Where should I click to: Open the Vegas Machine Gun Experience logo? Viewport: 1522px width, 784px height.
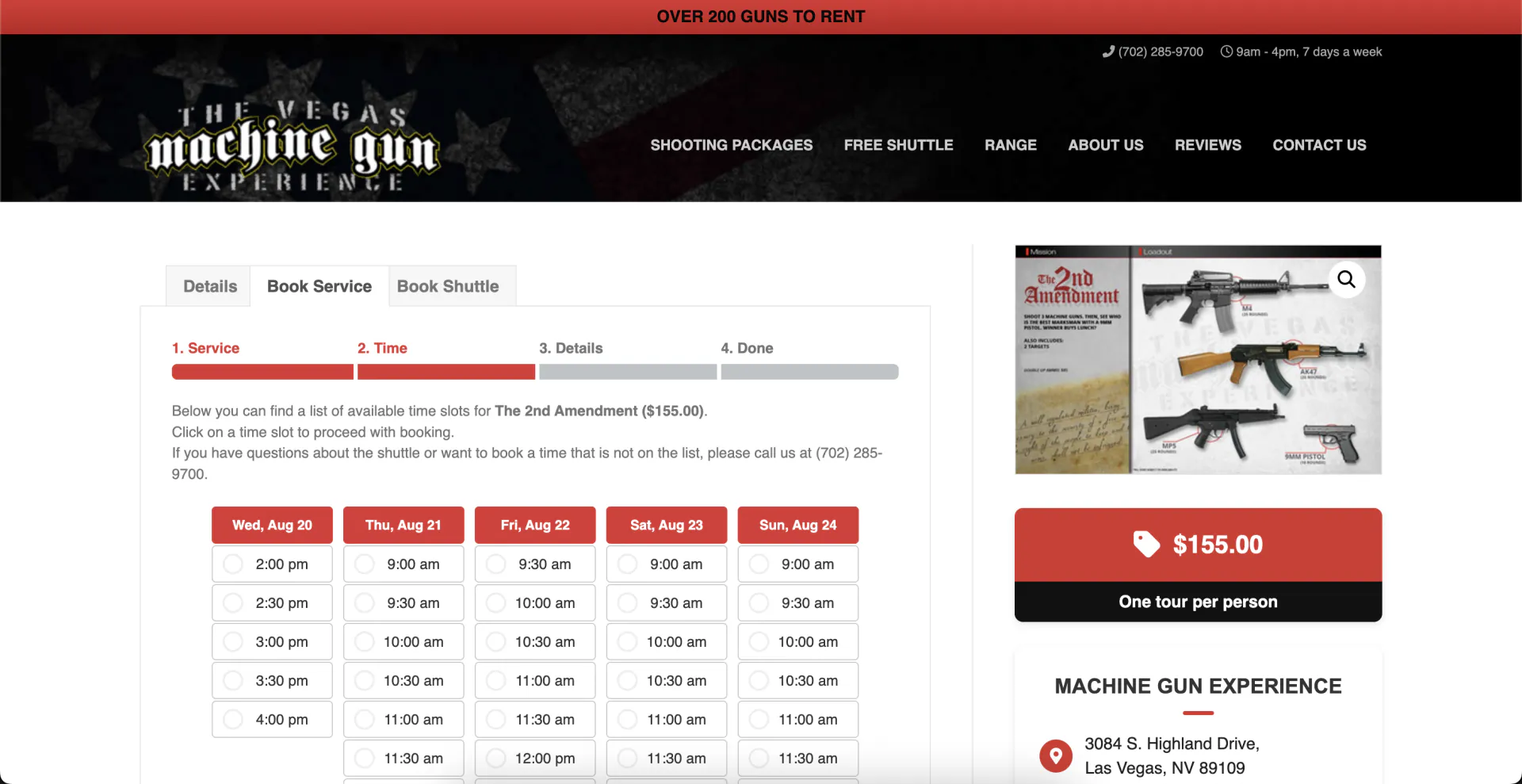(293, 146)
